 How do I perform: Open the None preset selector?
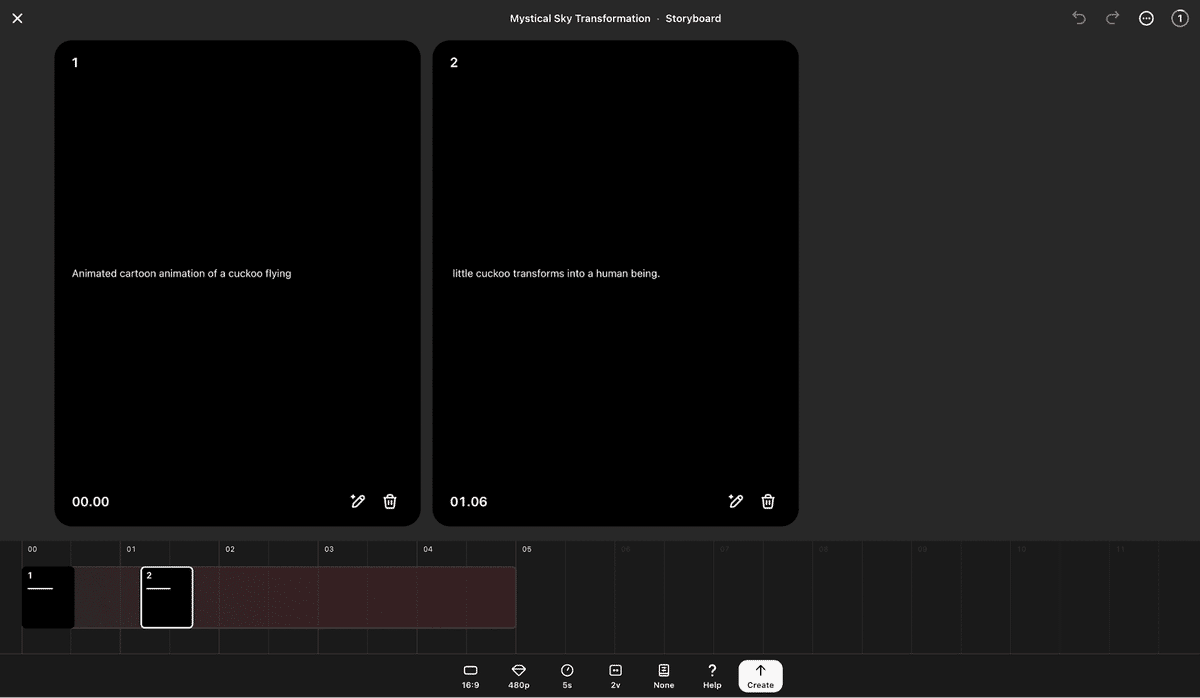664,676
